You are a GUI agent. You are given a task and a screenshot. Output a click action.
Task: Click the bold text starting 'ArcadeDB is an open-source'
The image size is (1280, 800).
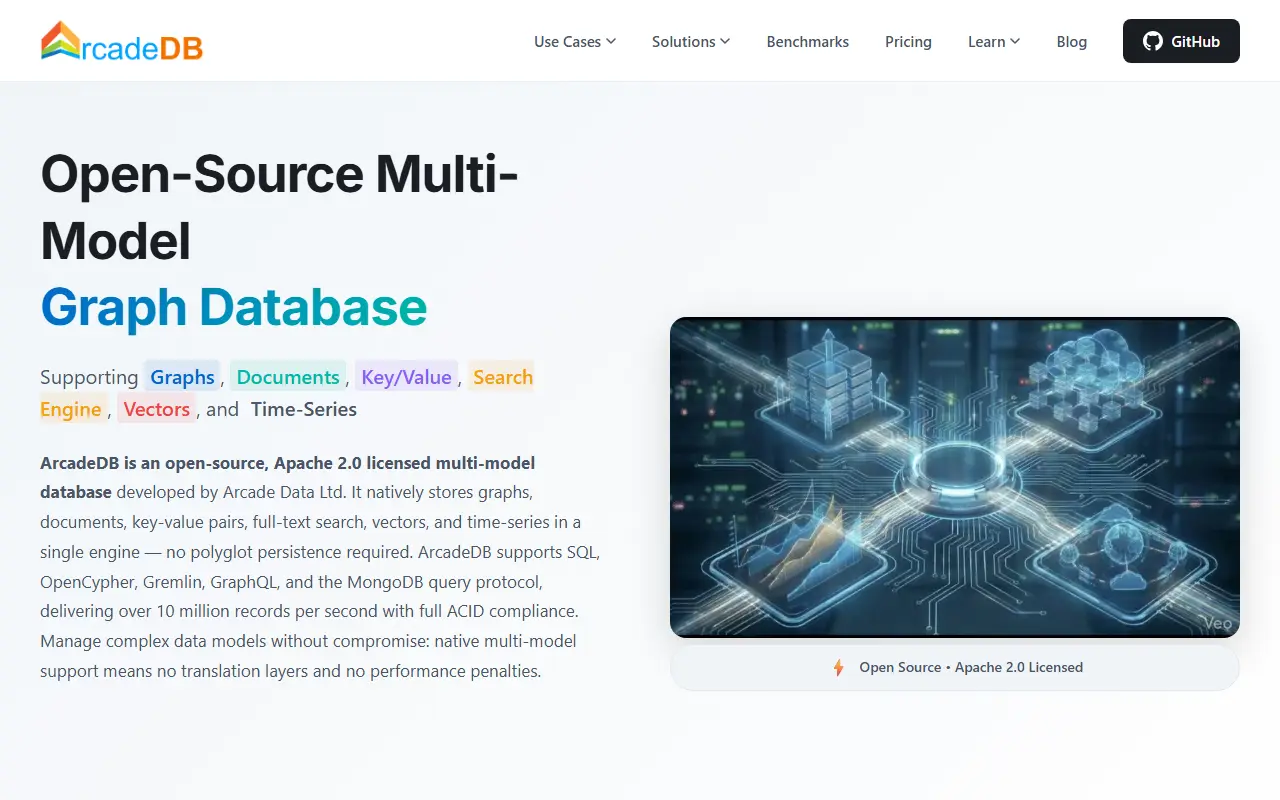pyautogui.click(x=288, y=478)
